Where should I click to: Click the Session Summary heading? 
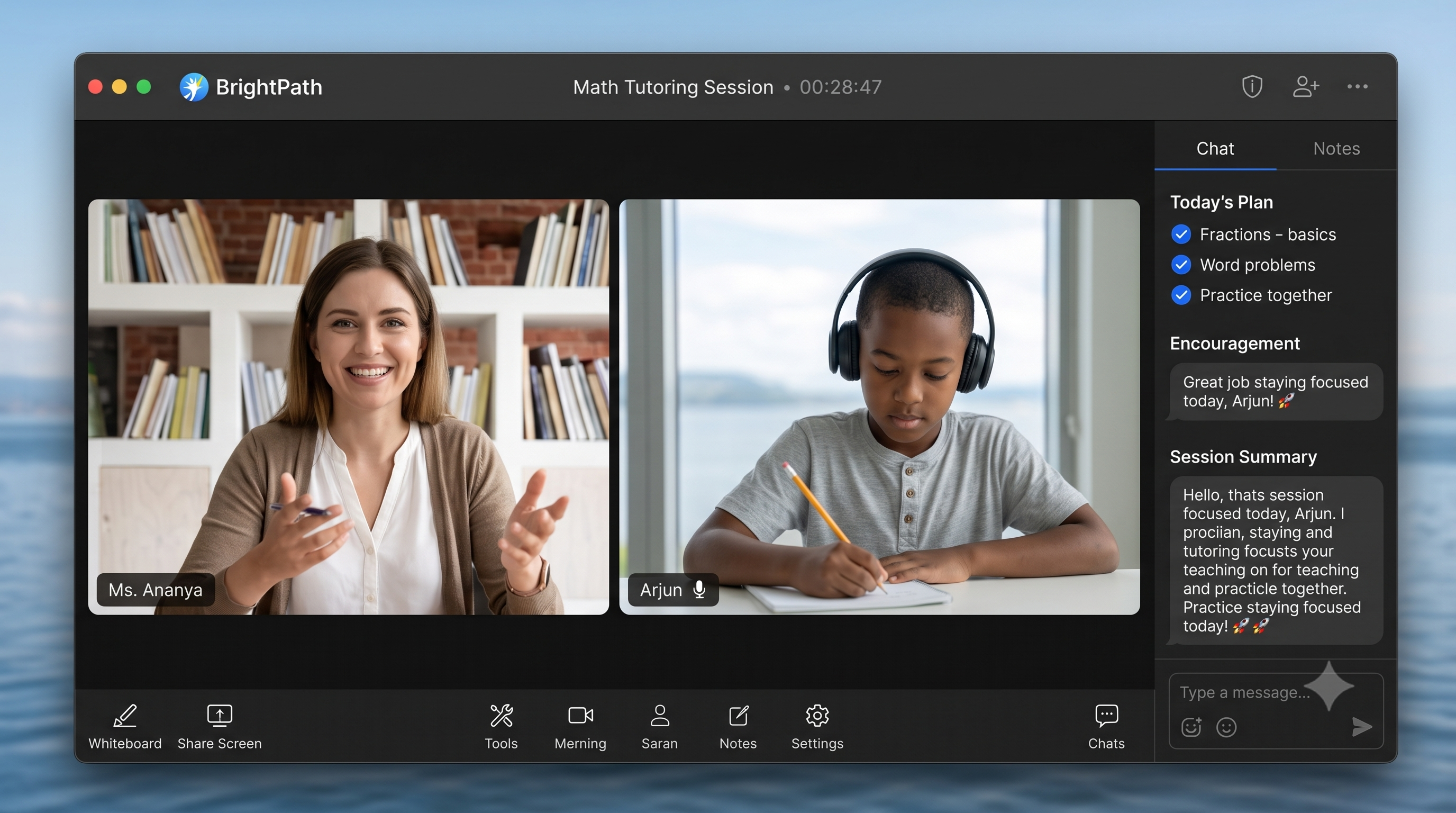pos(1243,456)
